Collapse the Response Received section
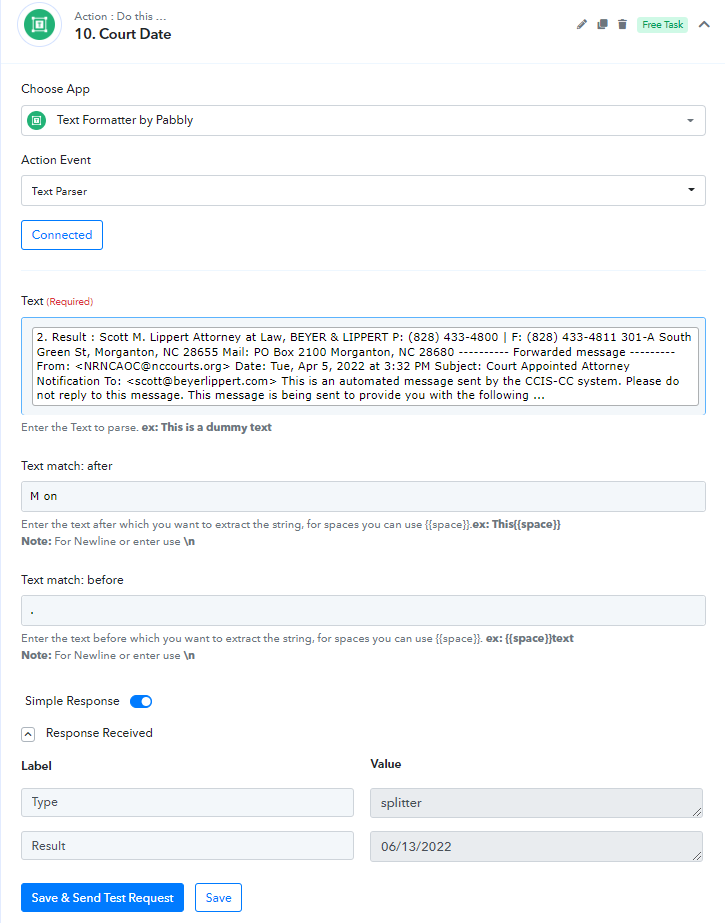This screenshot has height=923, width=725. click(28, 734)
